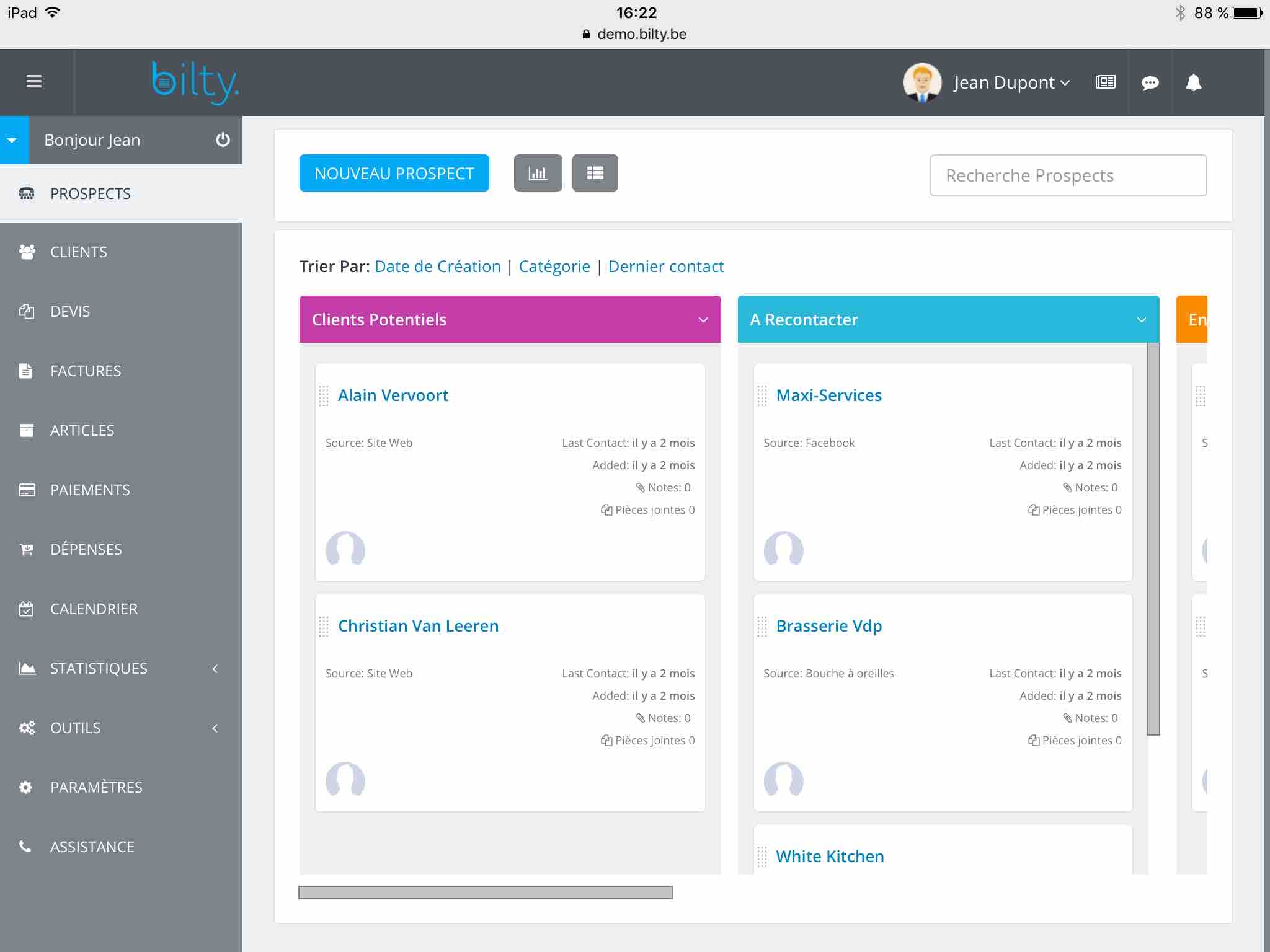
Task: Switch to list view of prospects
Action: 595,173
